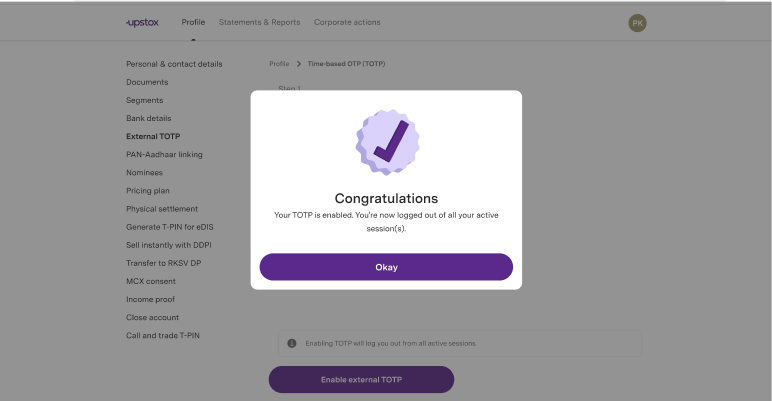772x401 pixels.
Task: Open the Profile tab
Action: (x=193, y=22)
